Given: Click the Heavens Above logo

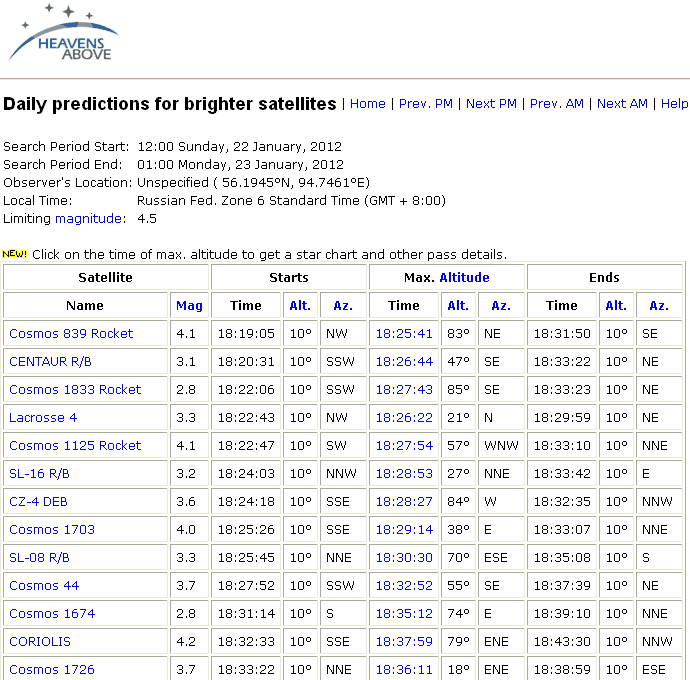Looking at the screenshot, I should pyautogui.click(x=64, y=33).
